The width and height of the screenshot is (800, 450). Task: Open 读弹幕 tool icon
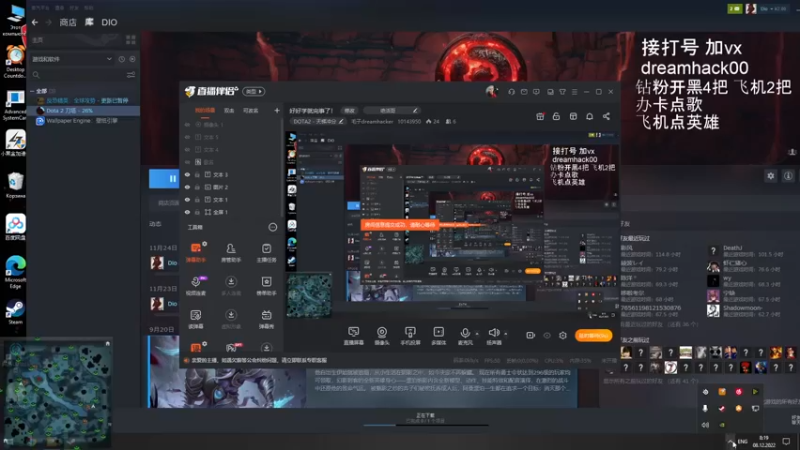pos(196,319)
